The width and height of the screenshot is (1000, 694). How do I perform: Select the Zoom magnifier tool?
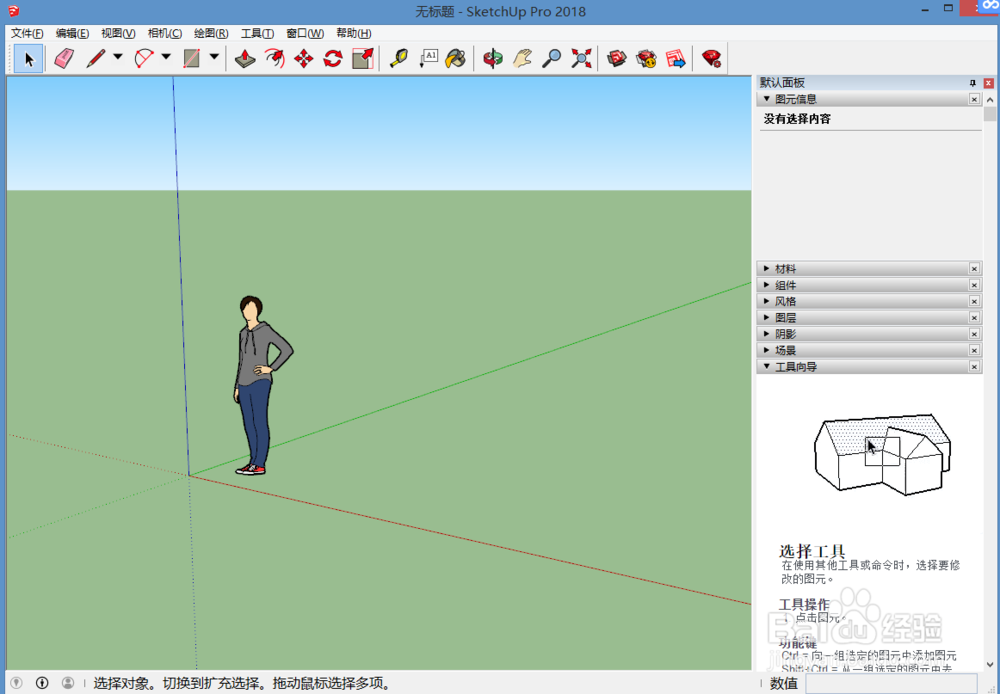tap(552, 59)
